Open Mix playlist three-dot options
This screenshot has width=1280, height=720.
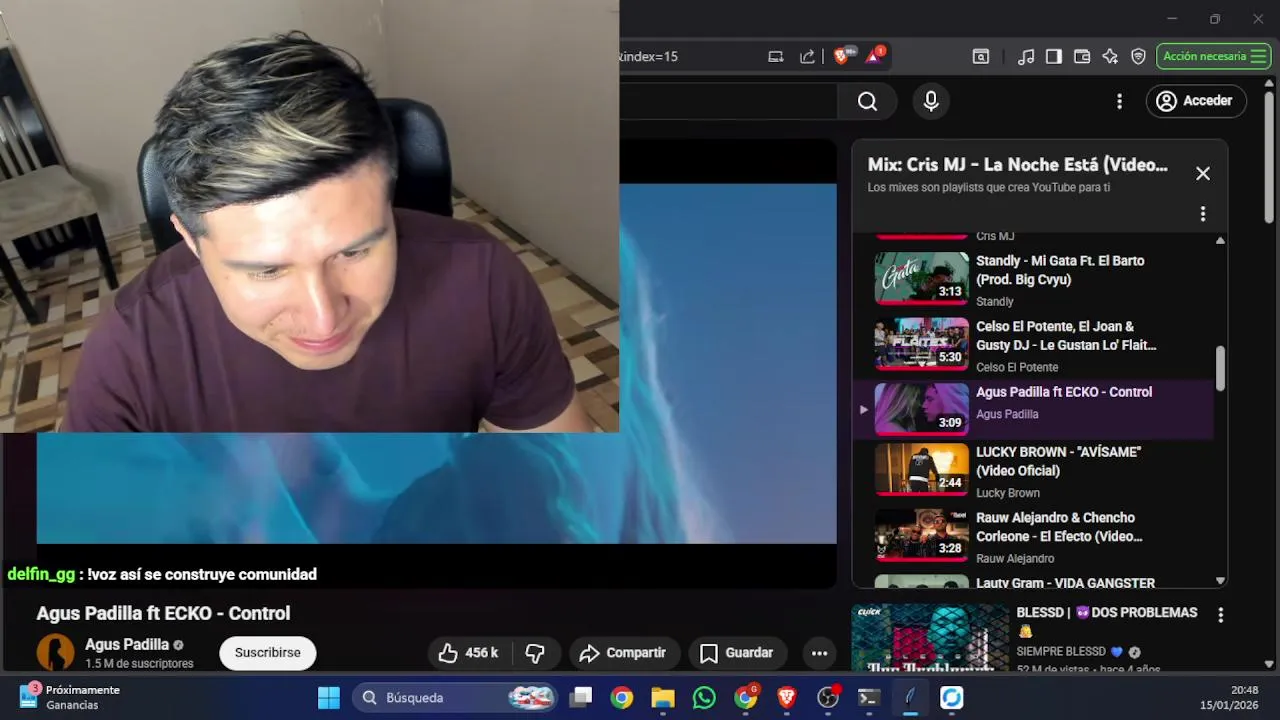1203,214
